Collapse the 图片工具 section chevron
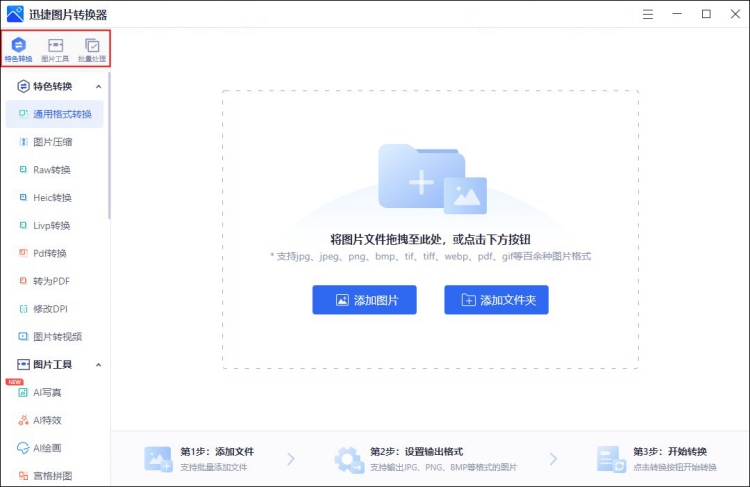 (x=98, y=365)
